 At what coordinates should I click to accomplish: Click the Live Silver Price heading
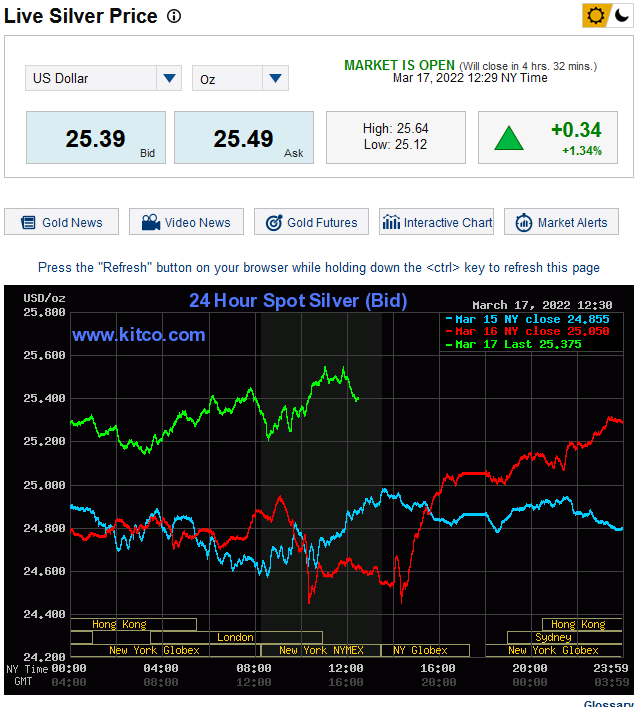click(x=81, y=16)
